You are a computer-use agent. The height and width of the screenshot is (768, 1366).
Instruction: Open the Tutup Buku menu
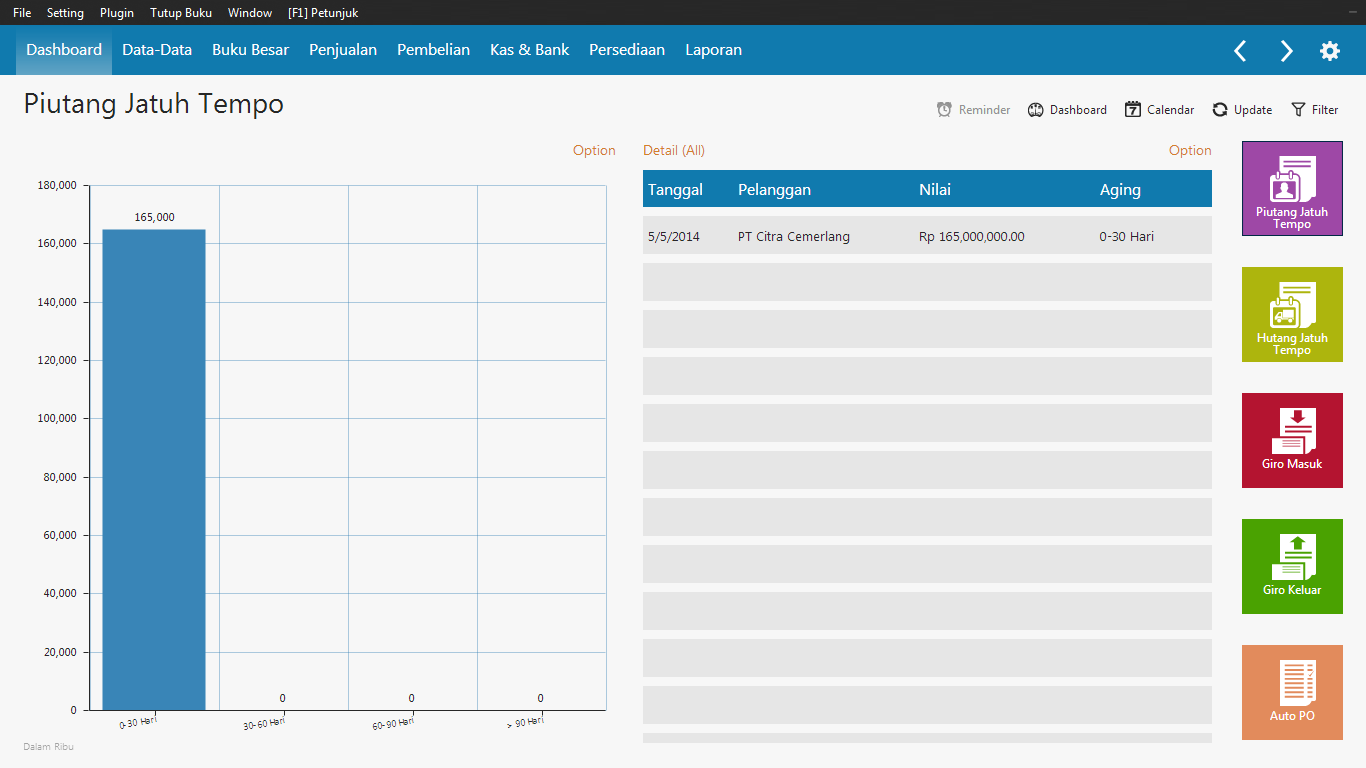tap(181, 13)
